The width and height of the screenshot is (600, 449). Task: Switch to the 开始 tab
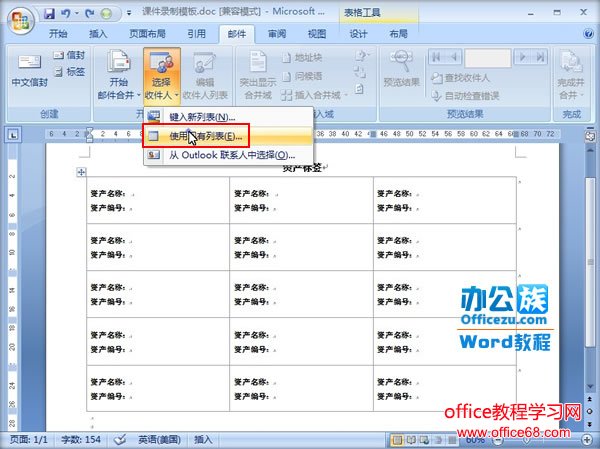[x=58, y=34]
